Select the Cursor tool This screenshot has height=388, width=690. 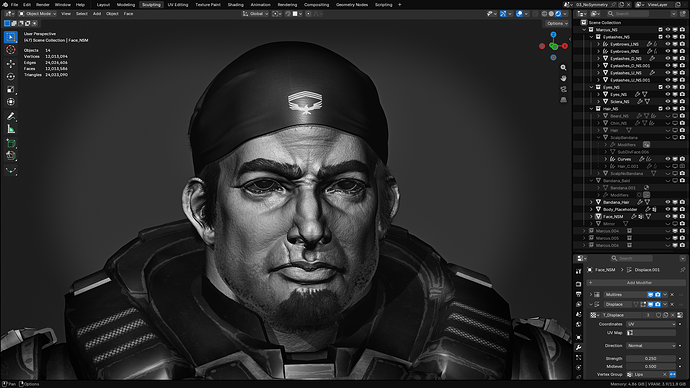(x=11, y=50)
